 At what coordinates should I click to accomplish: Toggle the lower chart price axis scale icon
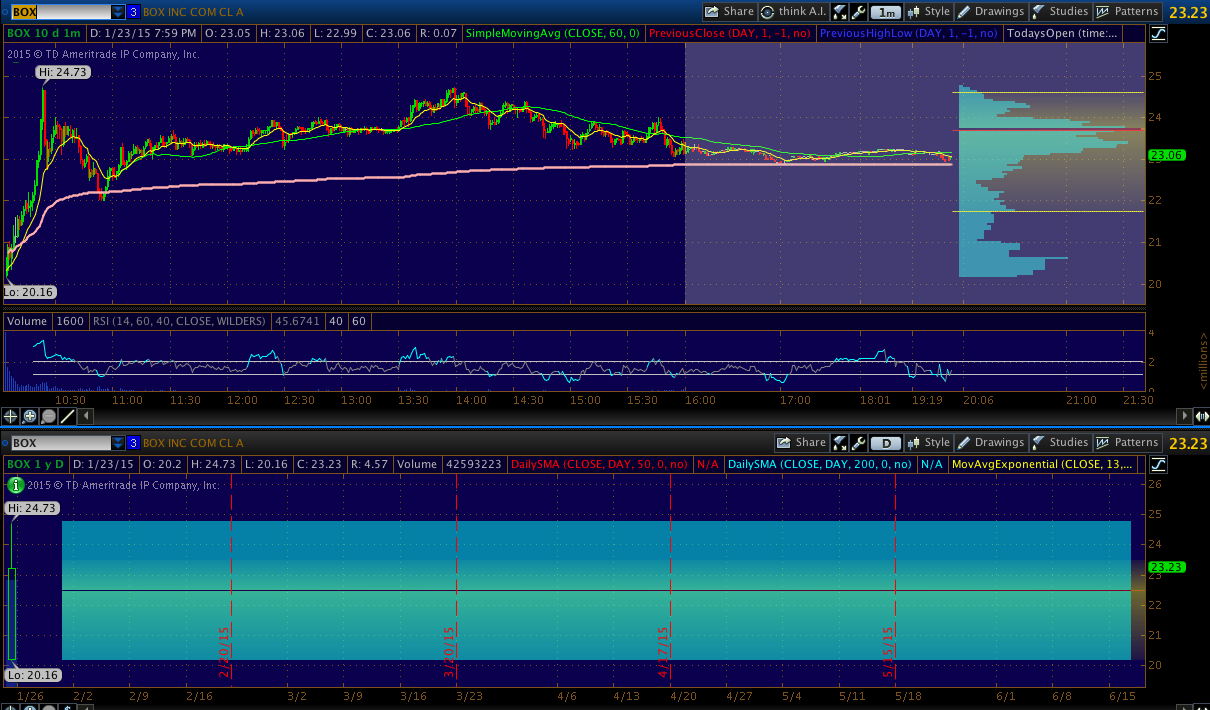click(1158, 464)
